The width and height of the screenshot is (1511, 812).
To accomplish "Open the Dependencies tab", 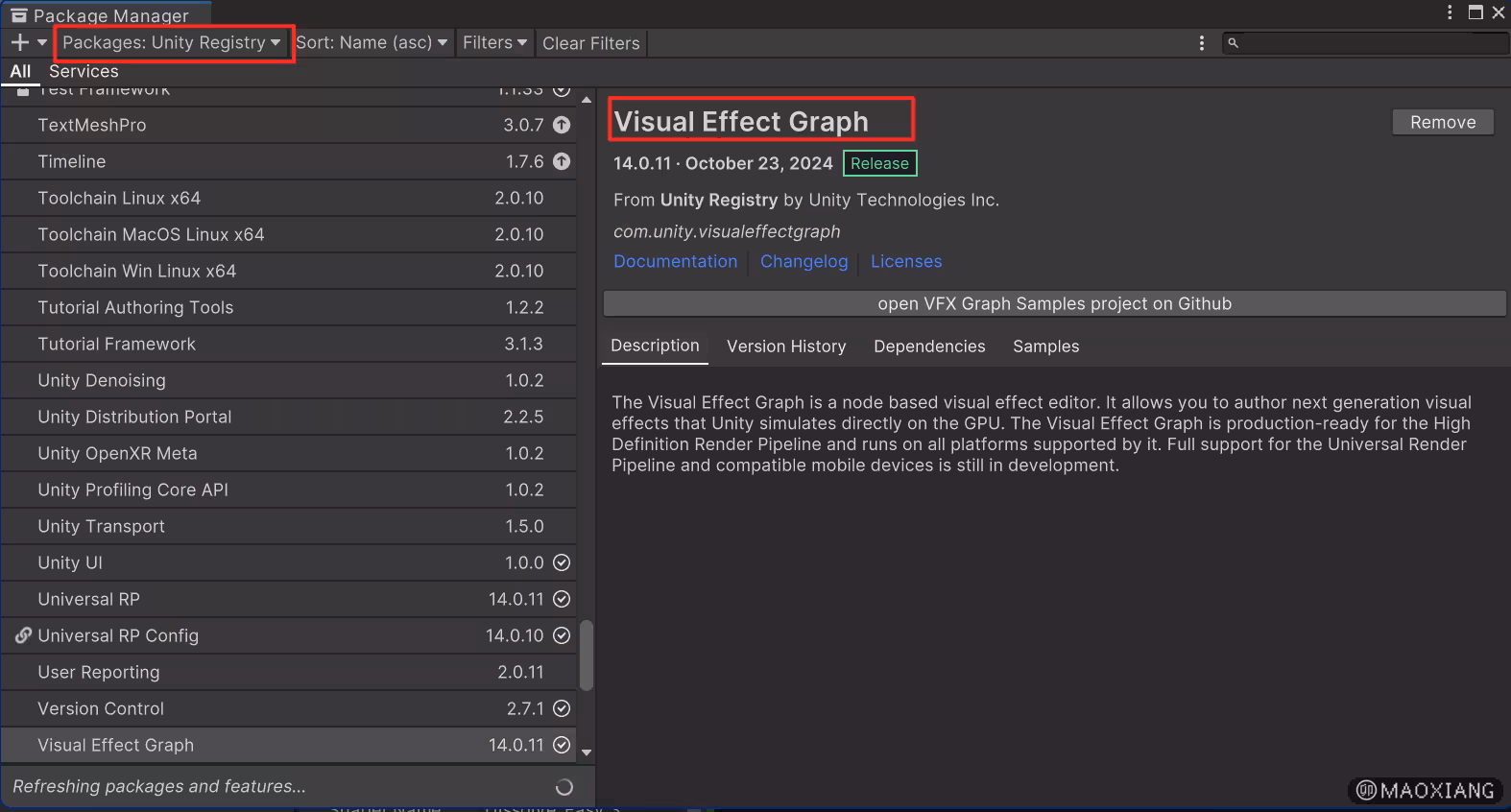I will (x=929, y=346).
